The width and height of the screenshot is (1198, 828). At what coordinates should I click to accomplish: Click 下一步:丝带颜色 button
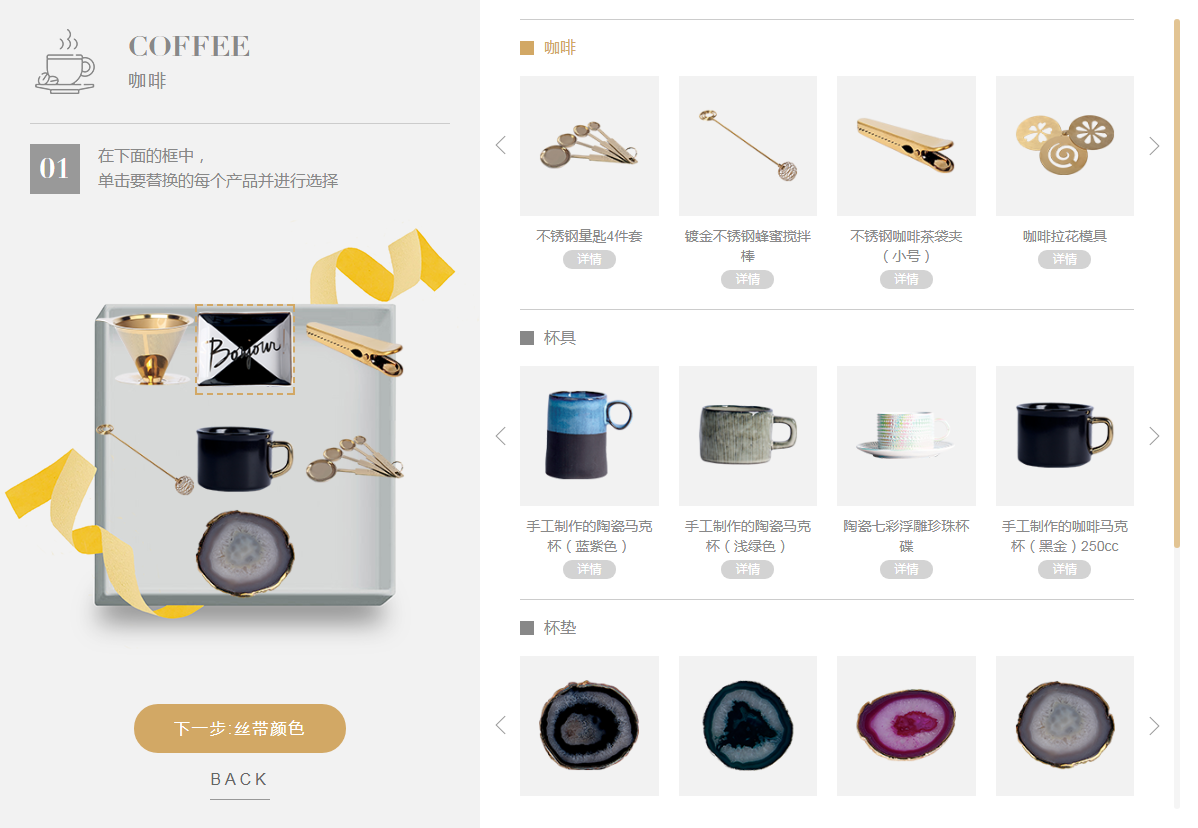pos(240,728)
